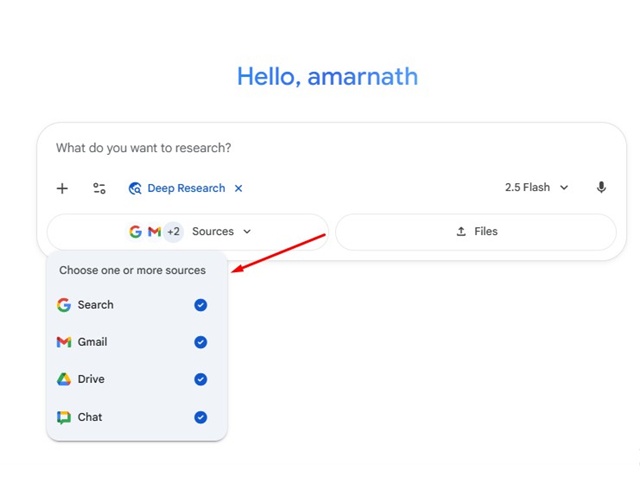640x483 pixels.
Task: Open the 2.5 Flash model dropdown
Action: coord(537,188)
